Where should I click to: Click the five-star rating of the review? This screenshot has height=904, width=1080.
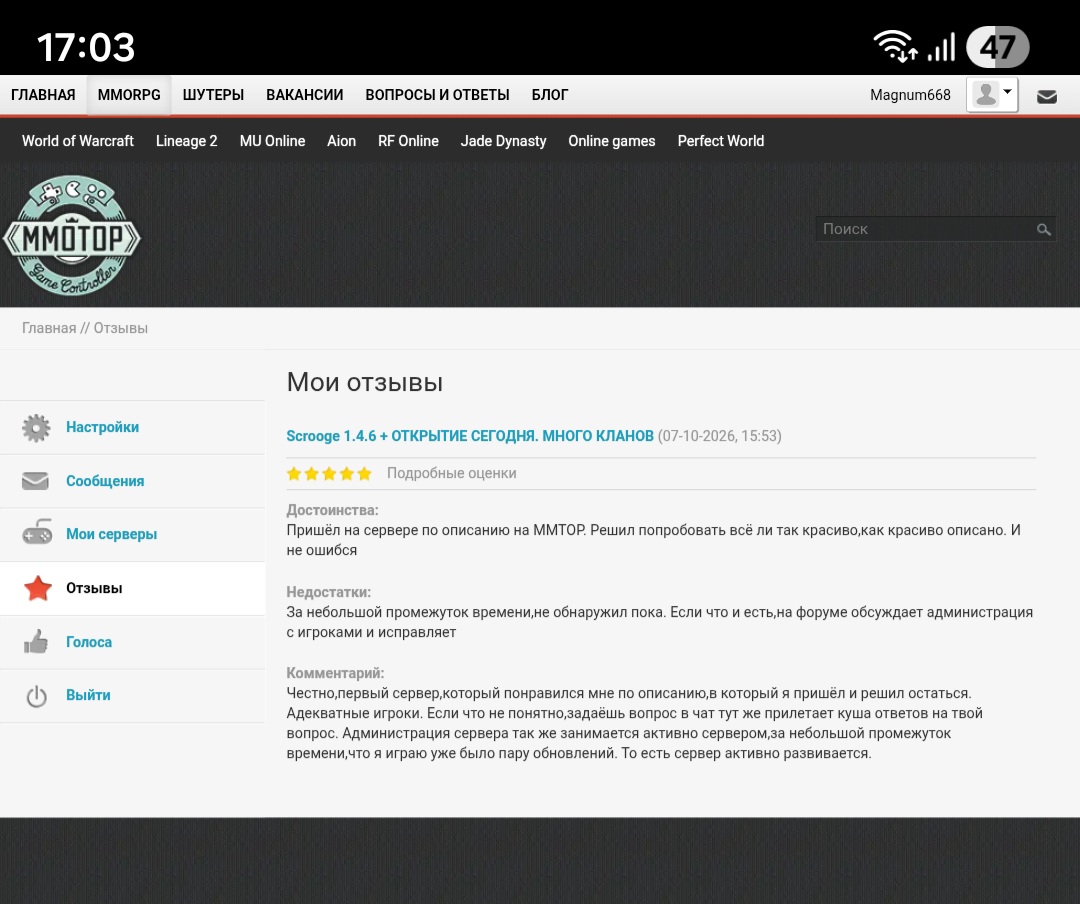[329, 473]
